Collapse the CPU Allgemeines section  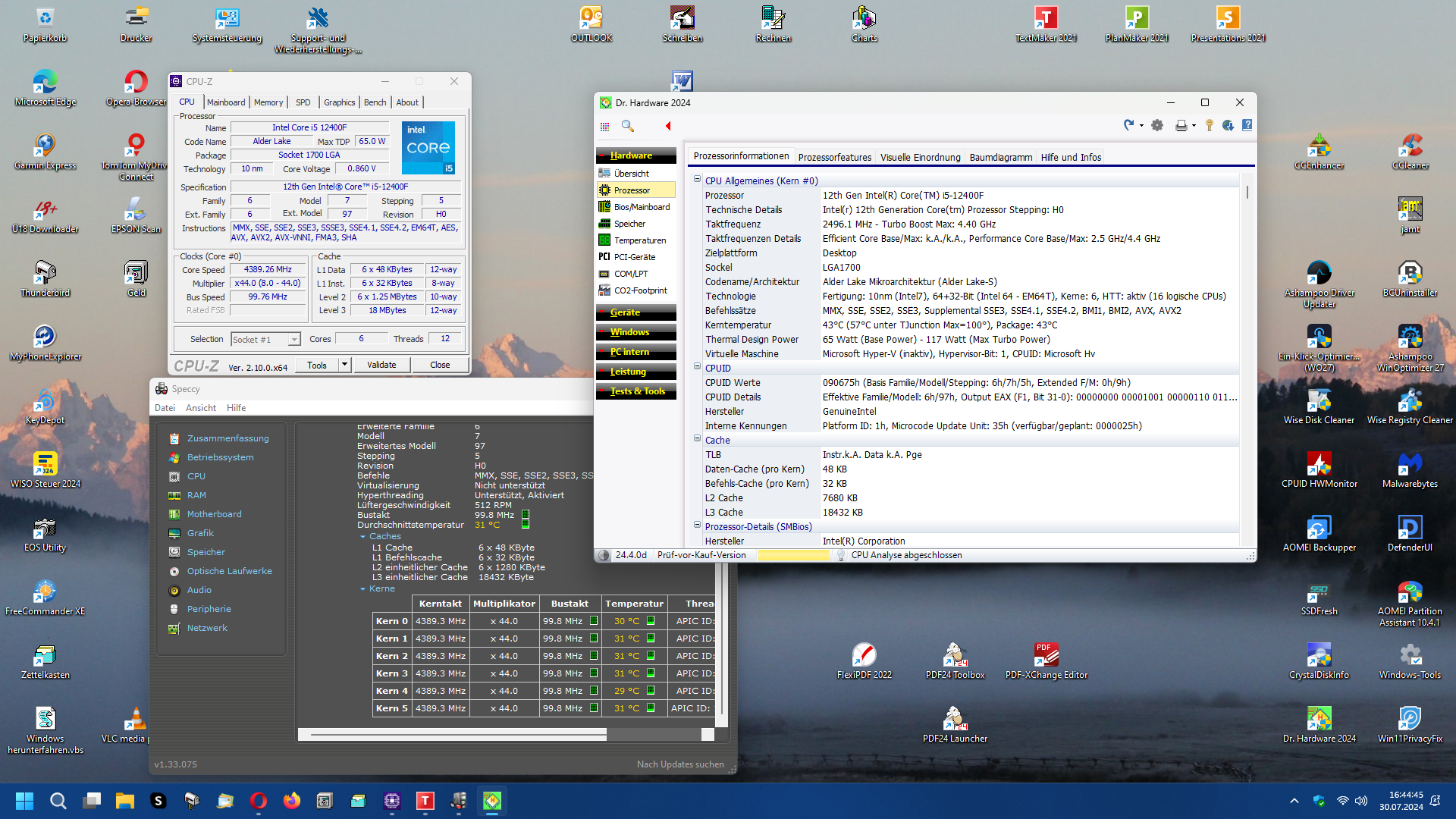click(697, 180)
